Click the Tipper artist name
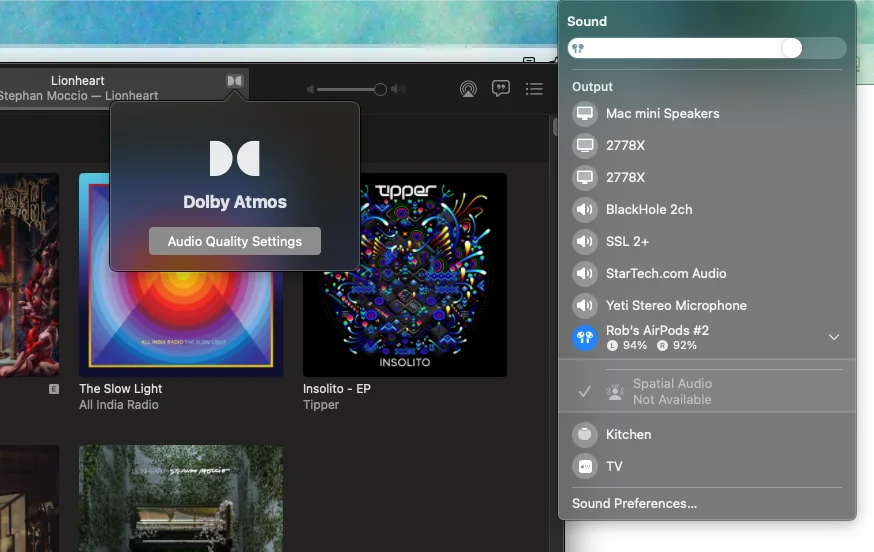 321,405
